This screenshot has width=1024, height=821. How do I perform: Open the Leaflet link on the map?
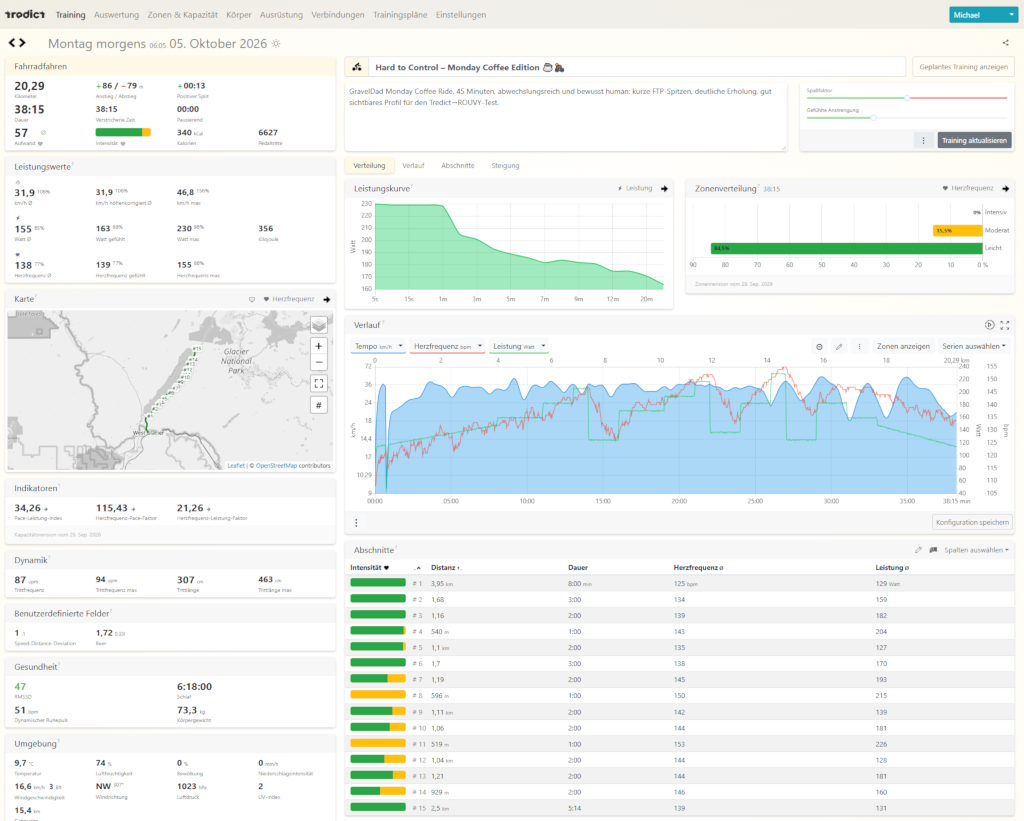236,466
